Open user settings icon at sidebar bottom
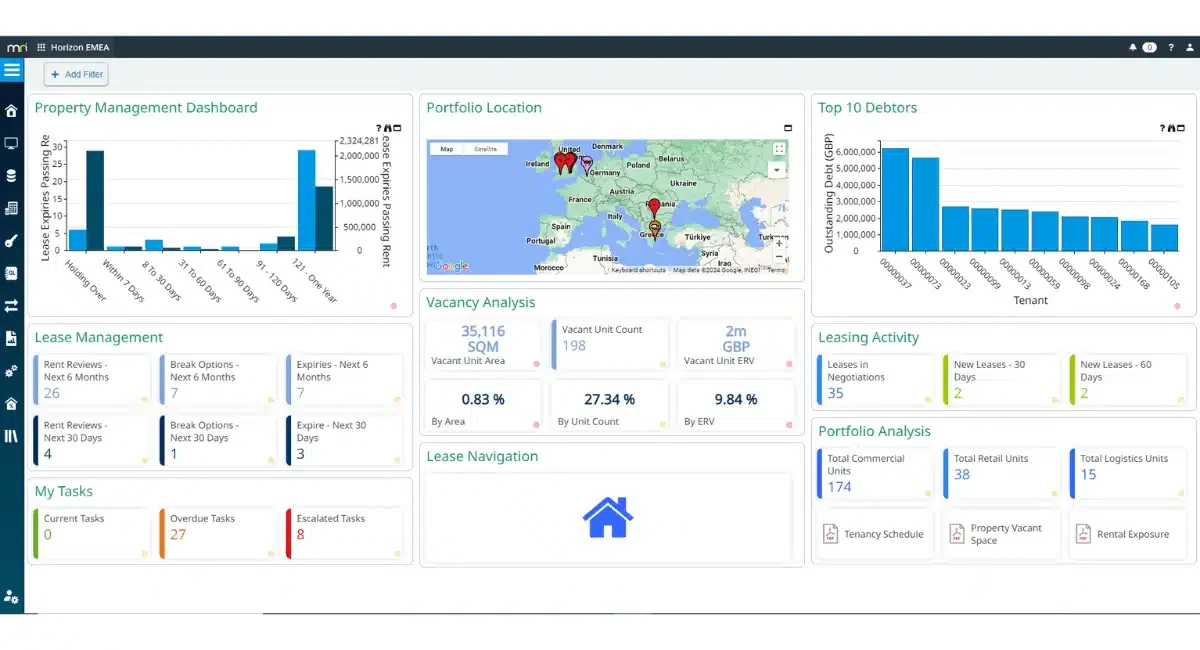Image resolution: width=1200 pixels, height=650 pixels. point(12,597)
